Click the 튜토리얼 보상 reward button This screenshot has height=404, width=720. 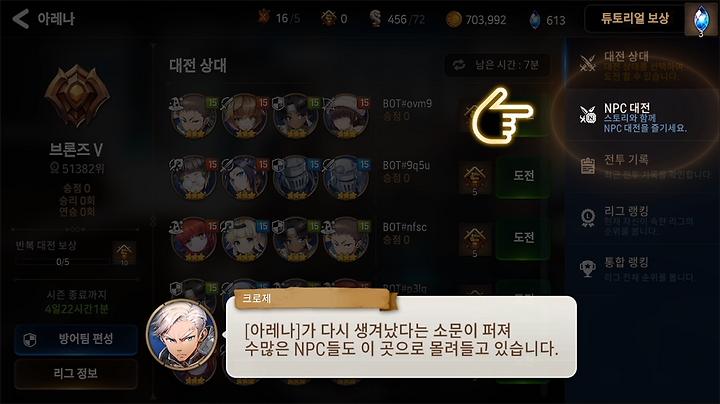(x=635, y=18)
